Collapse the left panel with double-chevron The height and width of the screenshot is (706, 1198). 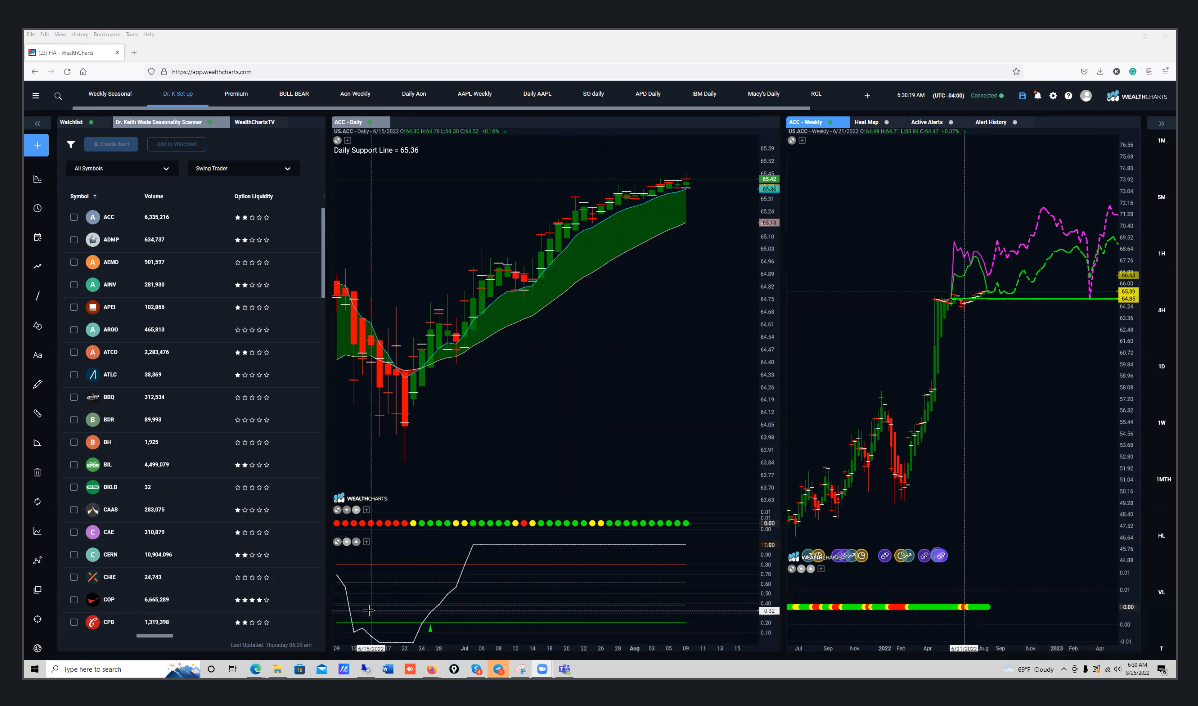click(37, 123)
